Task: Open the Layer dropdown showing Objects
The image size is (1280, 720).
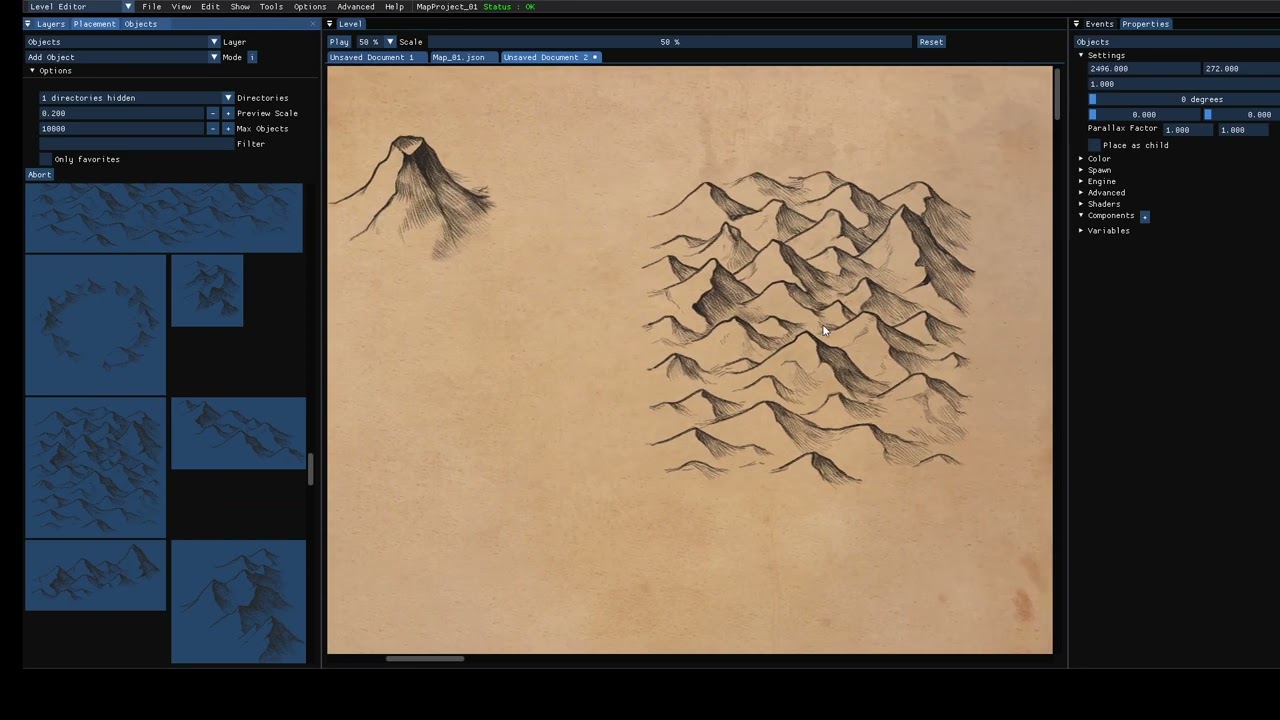Action: [122, 42]
